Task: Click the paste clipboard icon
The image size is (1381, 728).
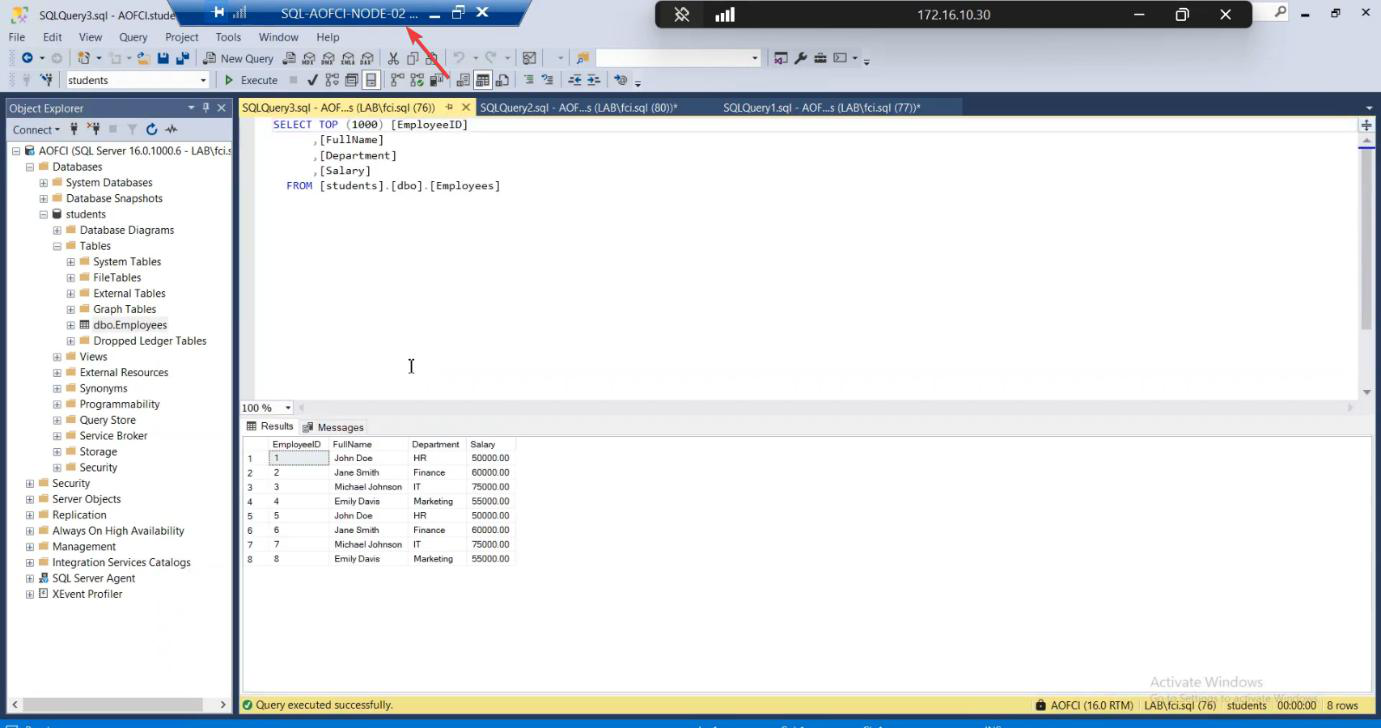Action: pos(432,58)
